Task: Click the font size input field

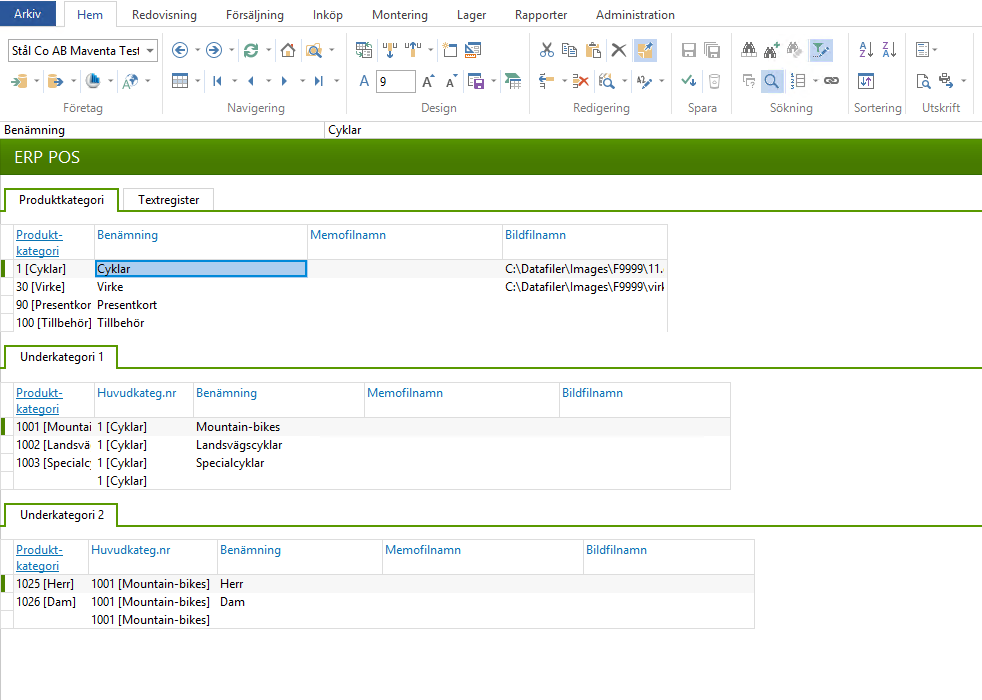Action: 396,81
